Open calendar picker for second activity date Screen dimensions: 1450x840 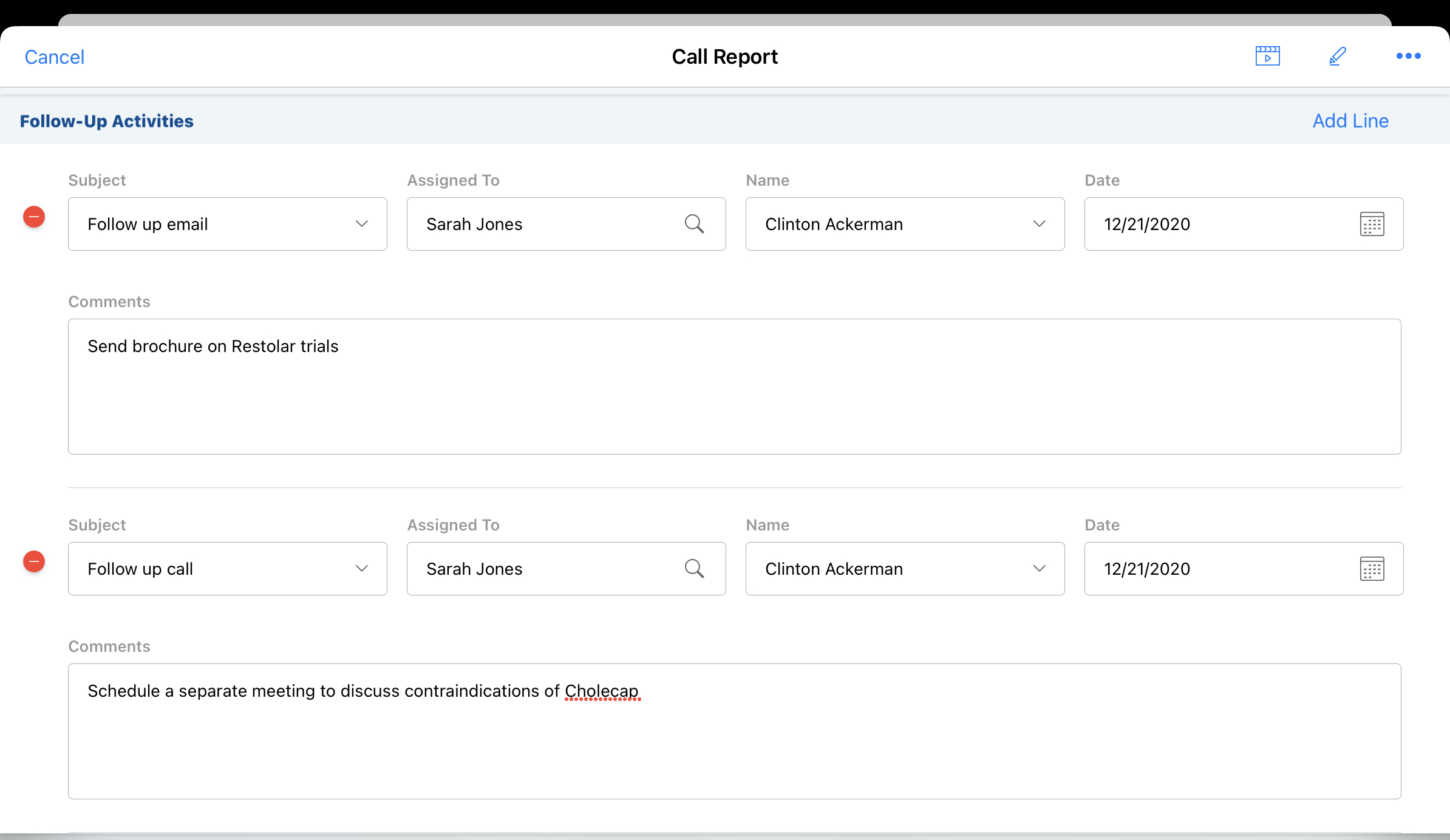pyautogui.click(x=1372, y=569)
